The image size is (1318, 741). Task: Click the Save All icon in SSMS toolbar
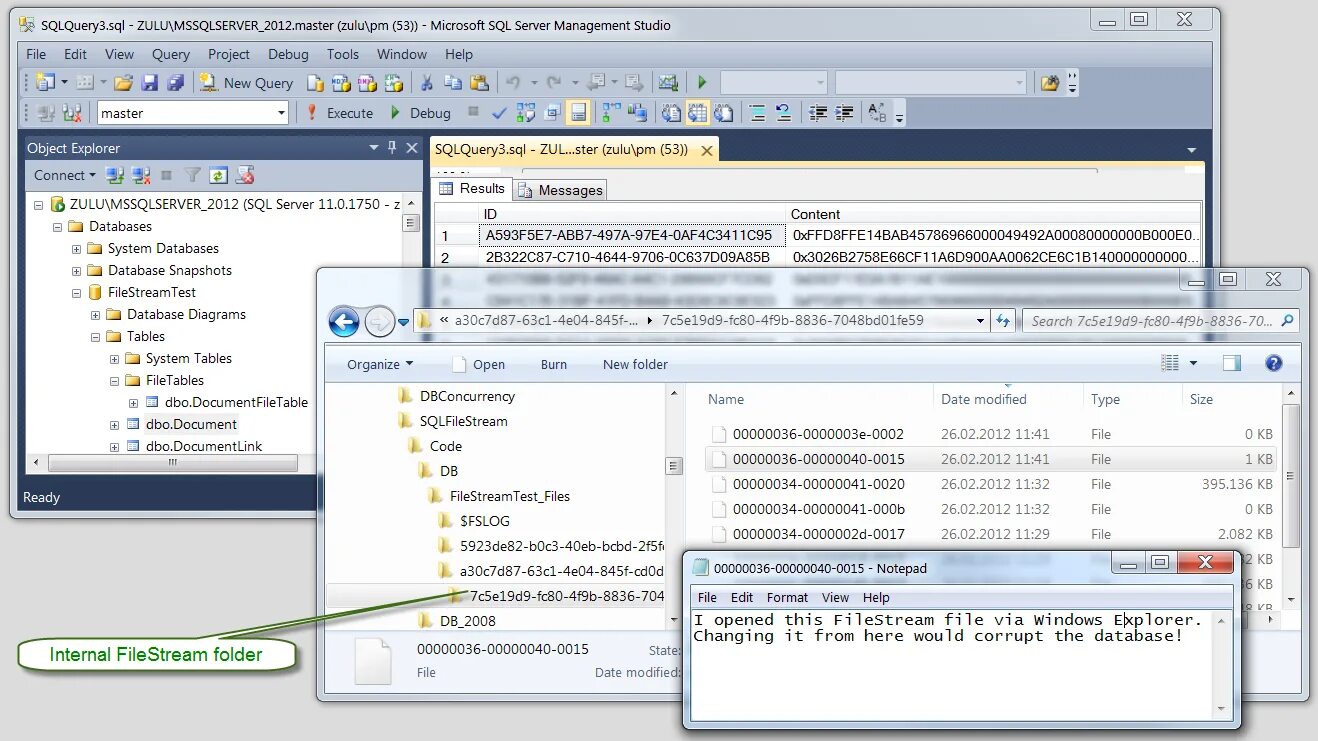coord(176,83)
